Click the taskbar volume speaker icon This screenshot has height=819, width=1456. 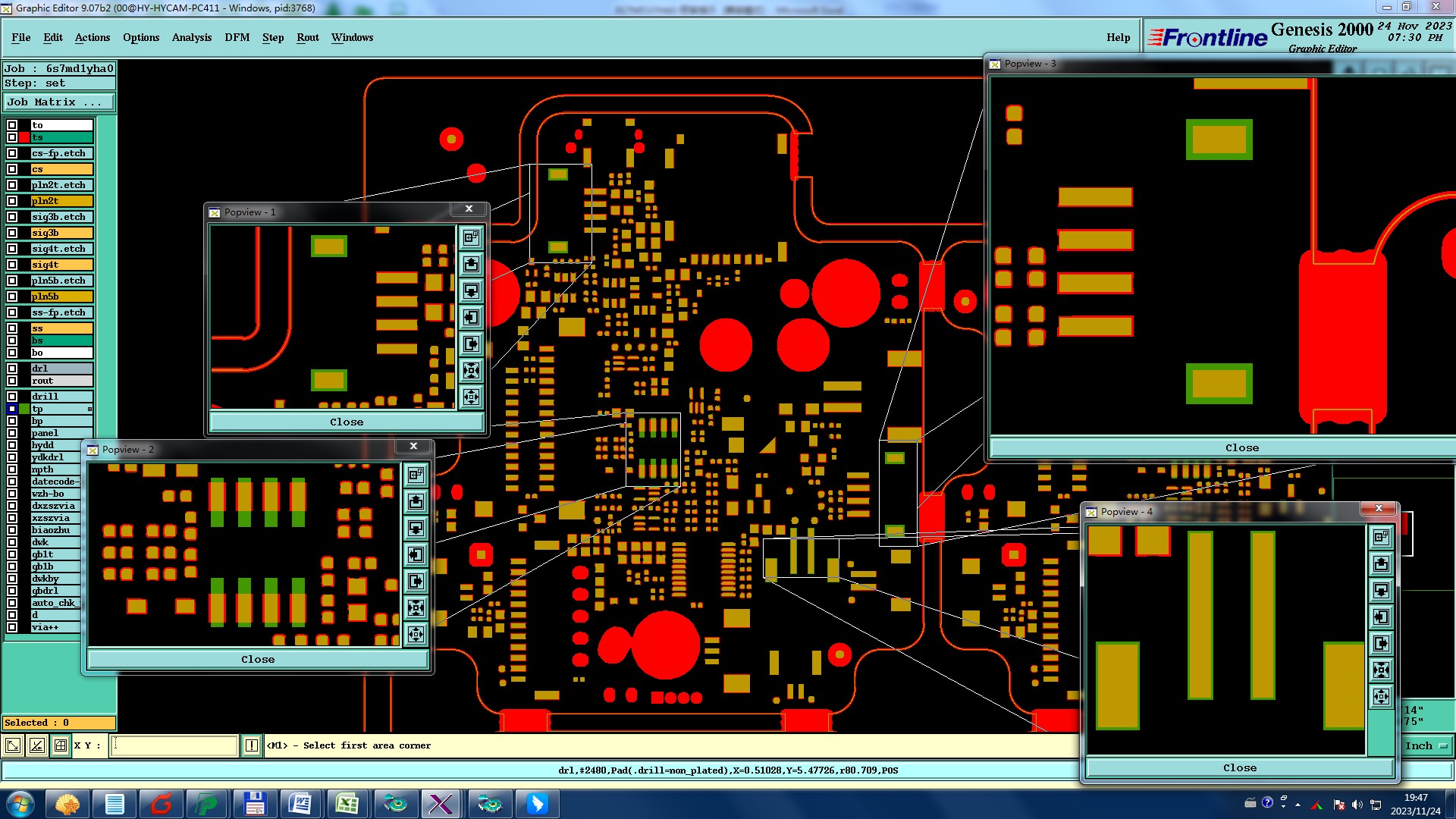click(1357, 805)
